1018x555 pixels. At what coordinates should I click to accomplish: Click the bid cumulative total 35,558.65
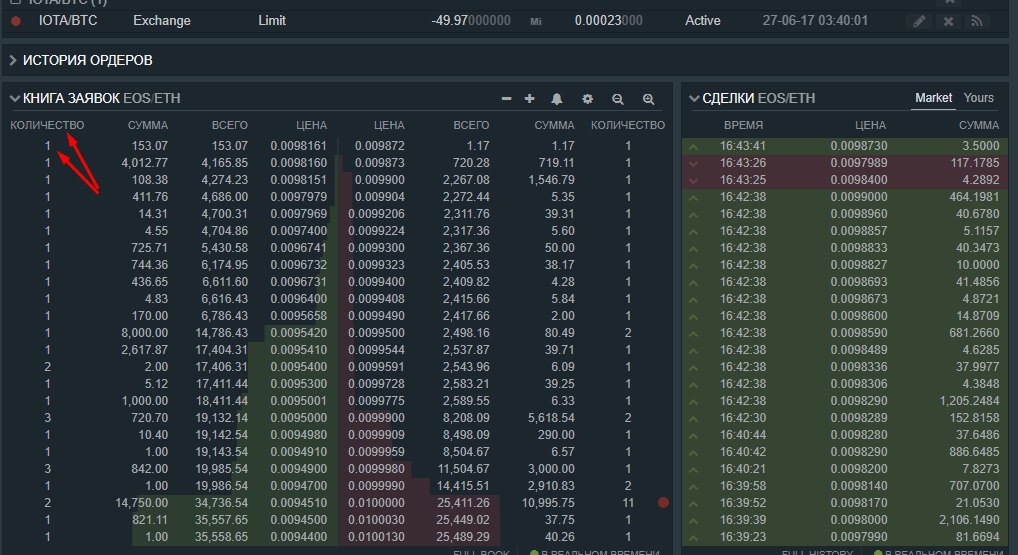(221, 537)
